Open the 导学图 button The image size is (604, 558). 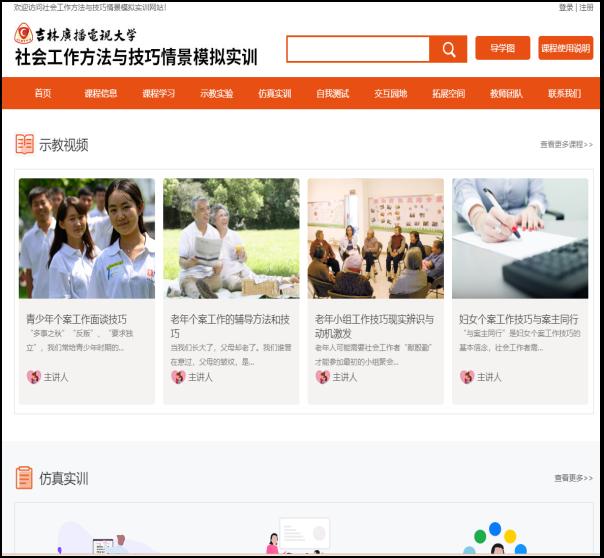(x=502, y=48)
